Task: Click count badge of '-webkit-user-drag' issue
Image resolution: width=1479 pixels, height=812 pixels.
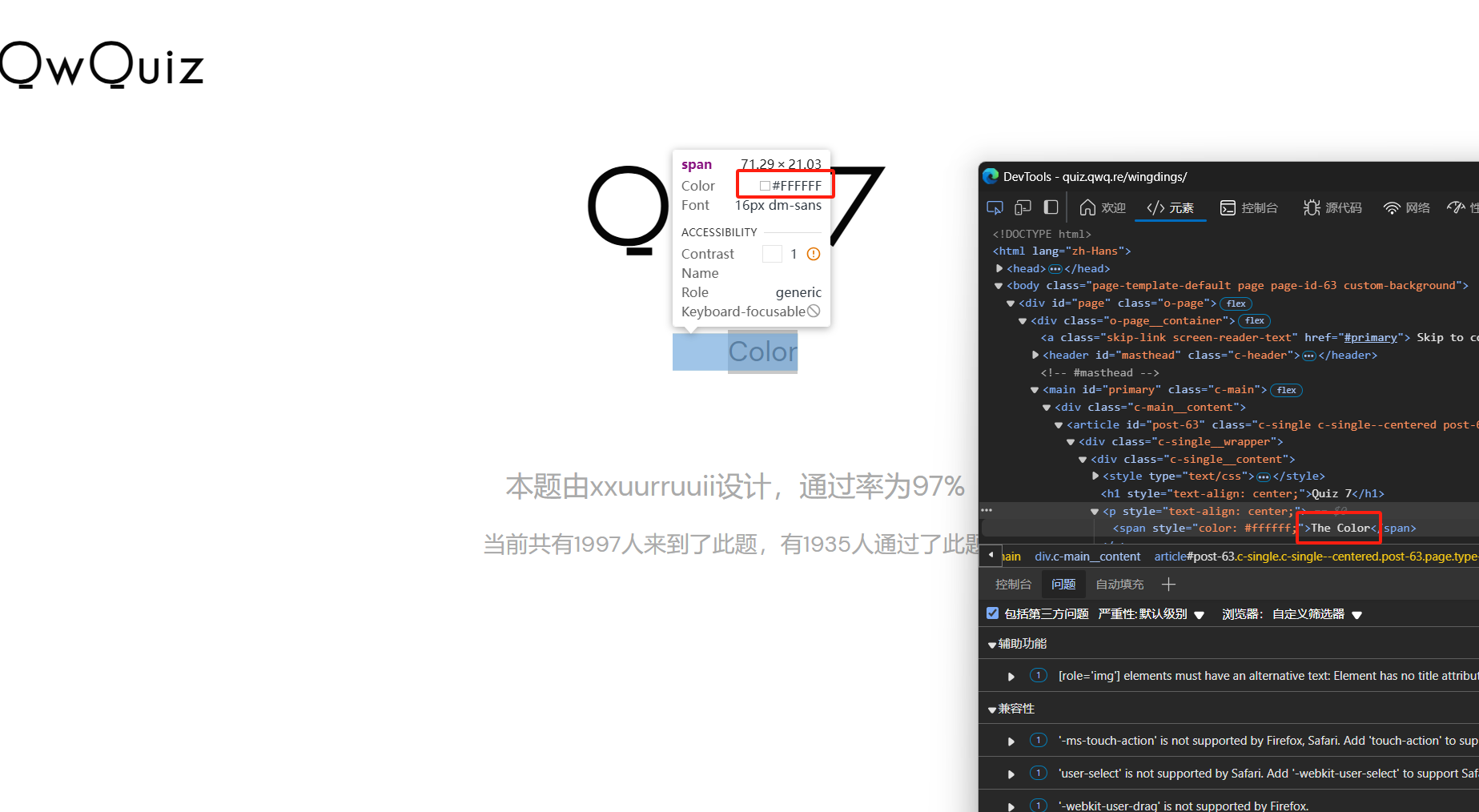Action: 1038,805
